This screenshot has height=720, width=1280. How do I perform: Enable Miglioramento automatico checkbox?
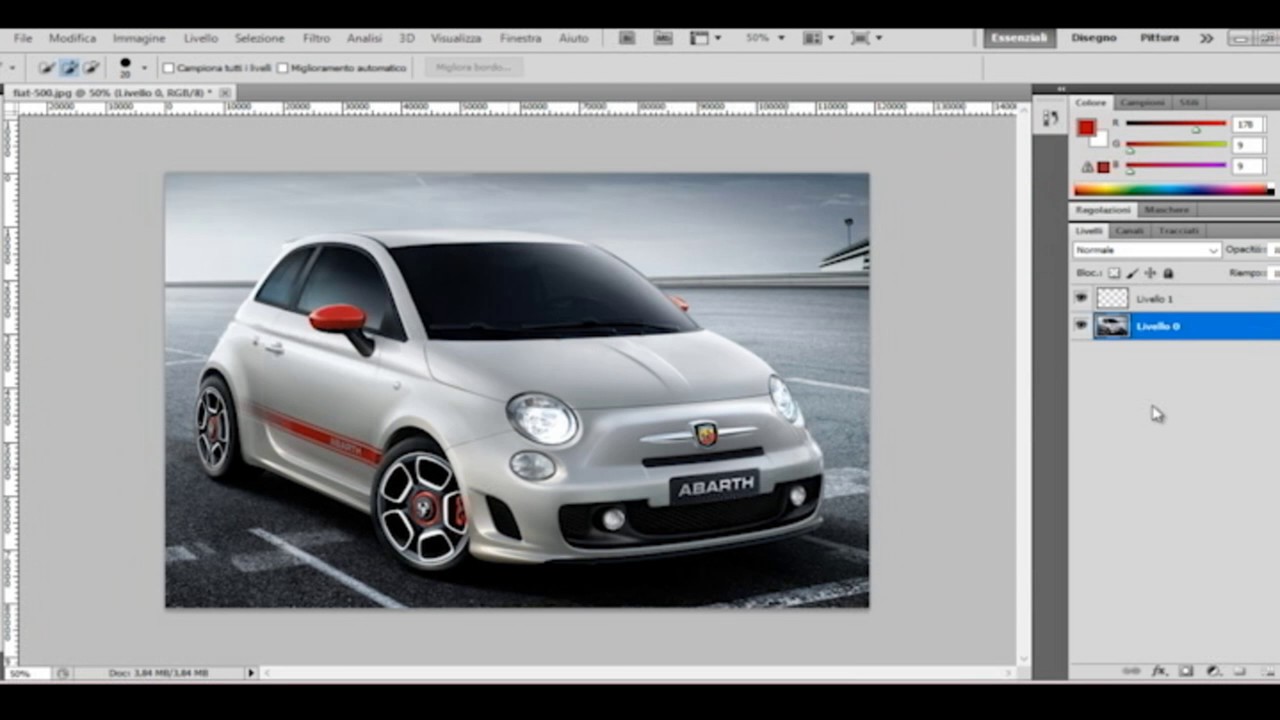point(282,68)
